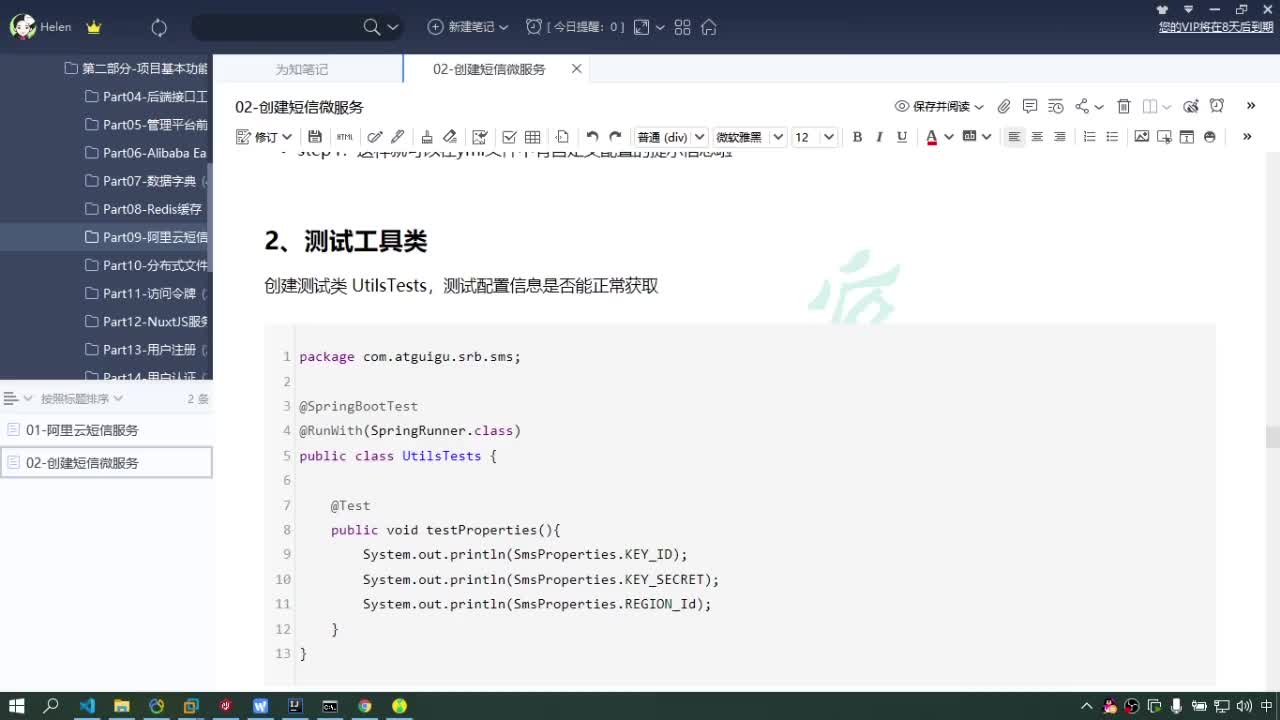Apply italic formatting

click(880, 137)
